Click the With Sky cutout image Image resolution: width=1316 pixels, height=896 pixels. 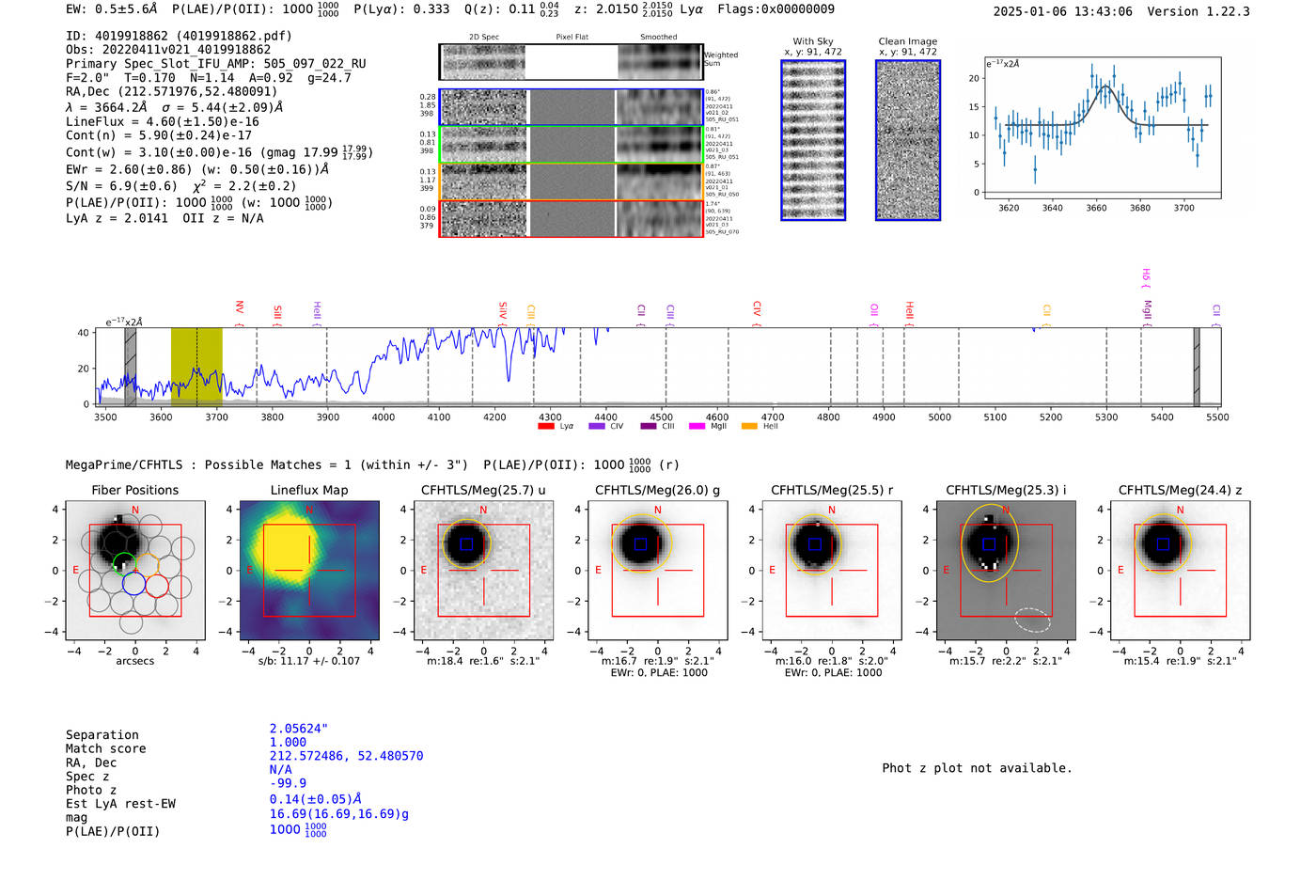[813, 140]
